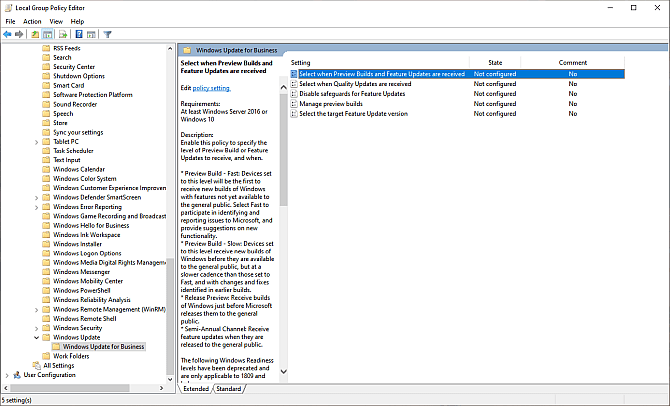Select the Work Folders tree item
Screen dimensions: 670x406
71,356
